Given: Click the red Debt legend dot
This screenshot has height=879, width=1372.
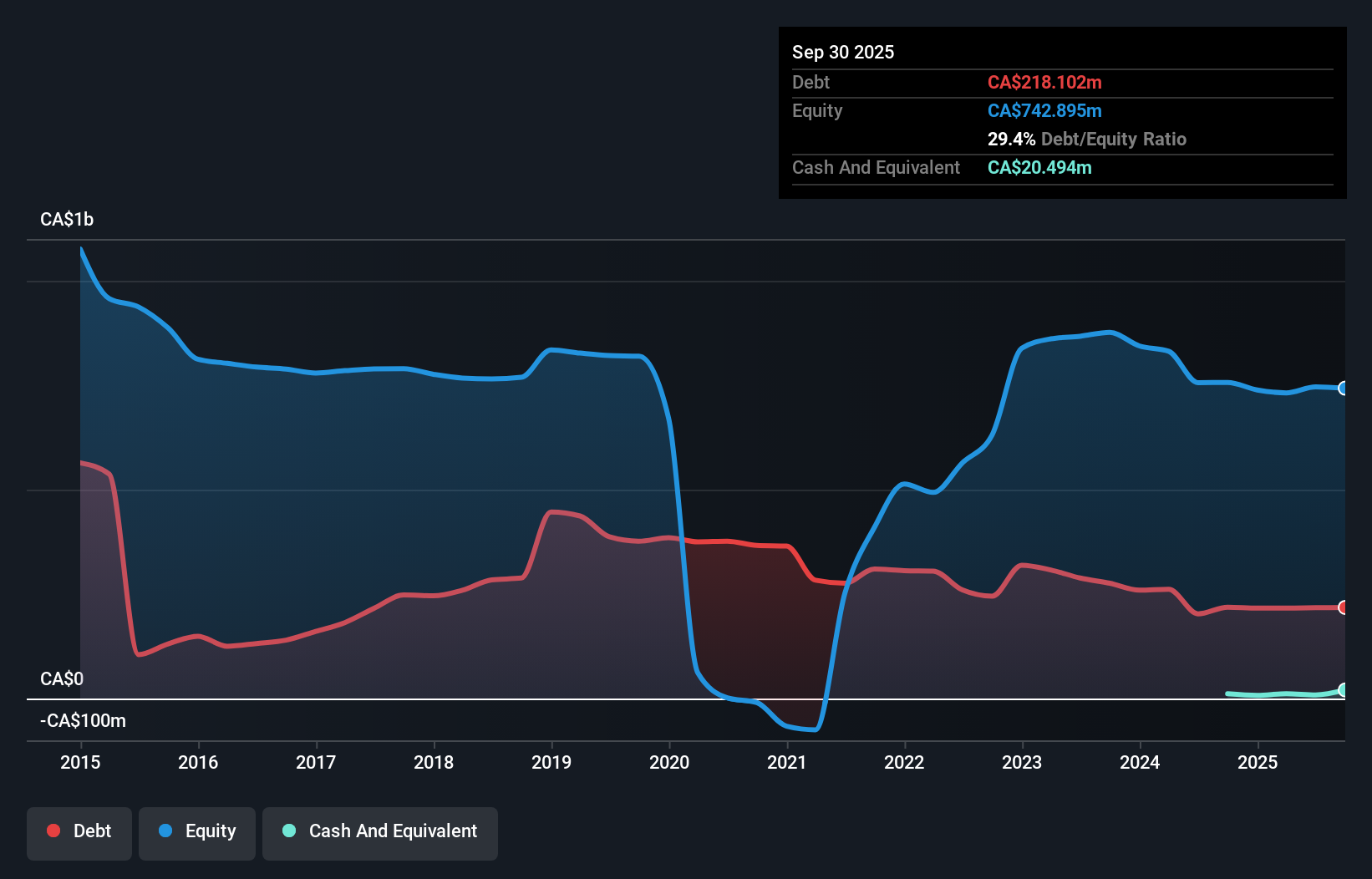Looking at the screenshot, I should tap(53, 831).
